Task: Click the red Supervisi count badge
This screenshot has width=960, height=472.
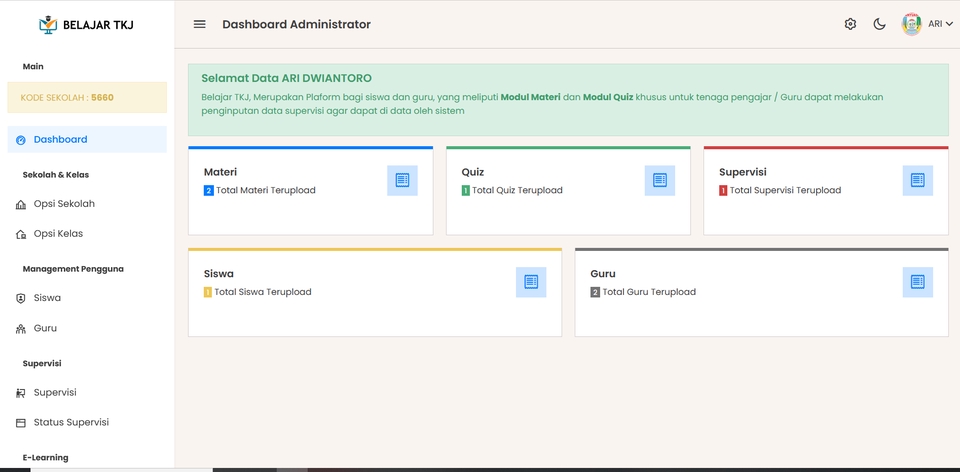Action: click(x=723, y=191)
